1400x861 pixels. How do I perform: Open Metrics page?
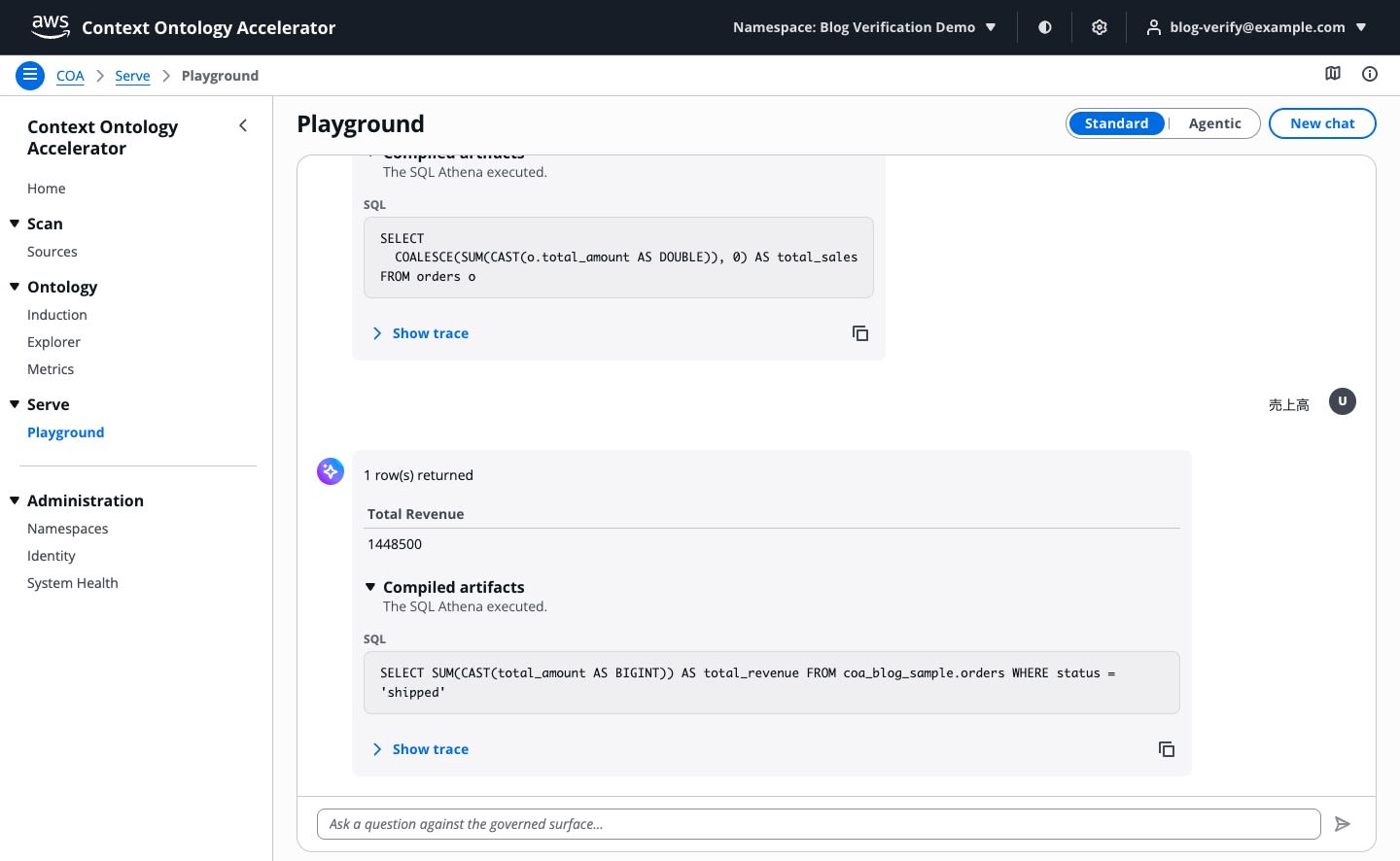pyautogui.click(x=51, y=369)
